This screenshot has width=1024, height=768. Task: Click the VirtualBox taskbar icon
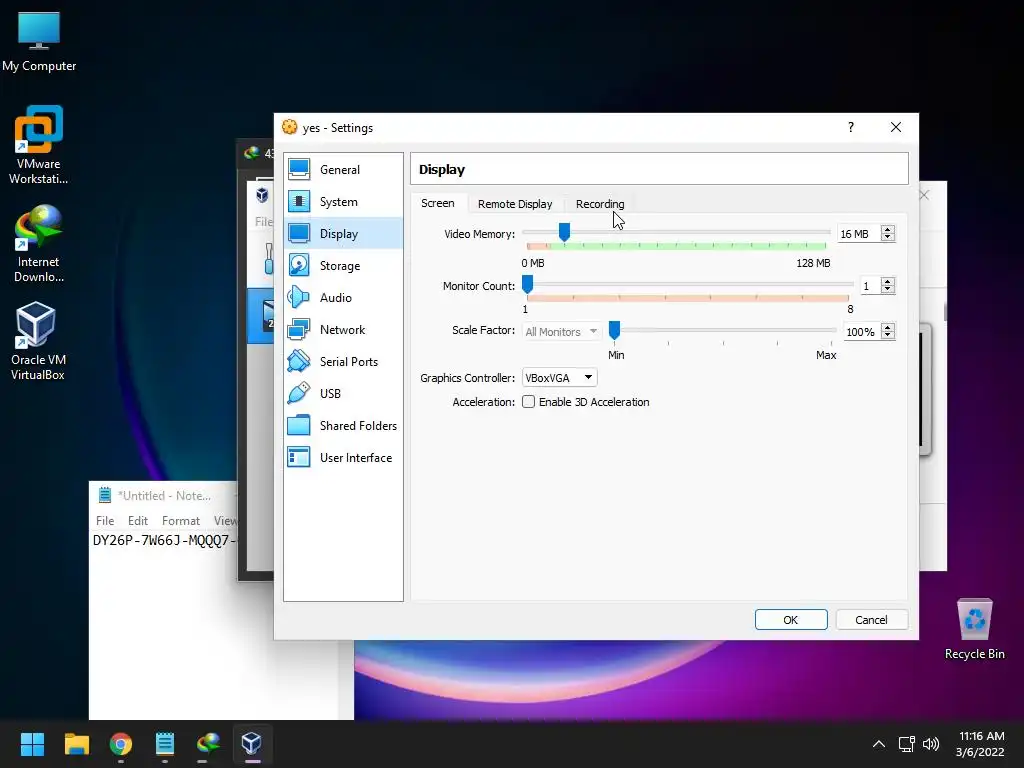[x=252, y=743]
